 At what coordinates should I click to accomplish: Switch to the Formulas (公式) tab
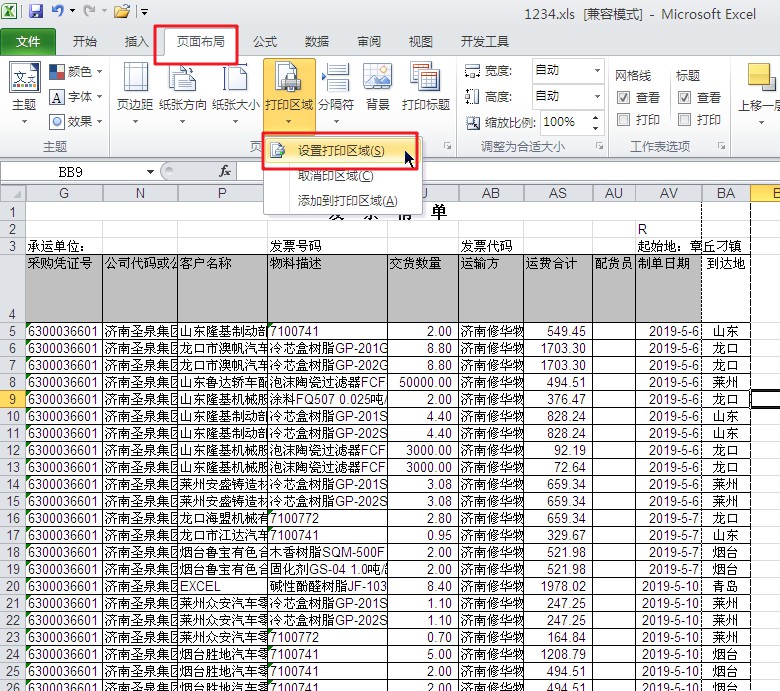(265, 42)
